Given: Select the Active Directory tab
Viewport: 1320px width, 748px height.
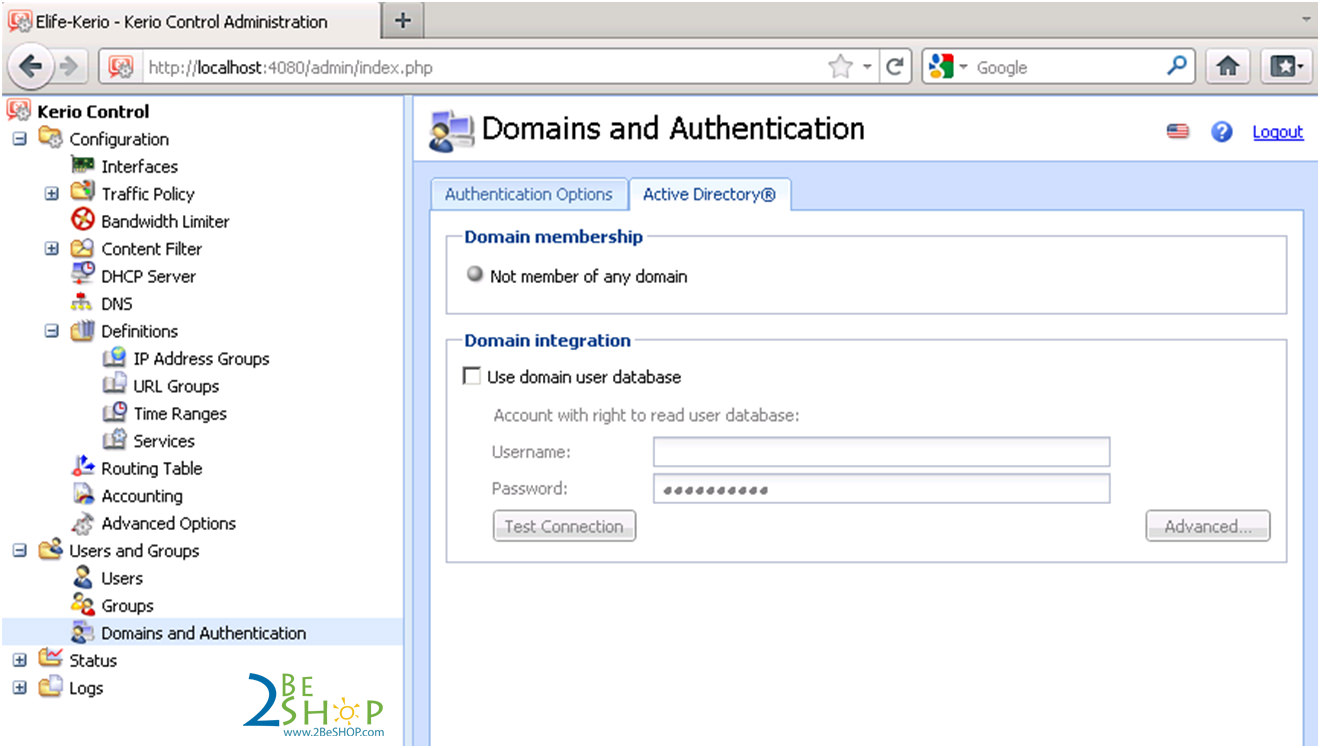Looking at the screenshot, I should click(709, 195).
